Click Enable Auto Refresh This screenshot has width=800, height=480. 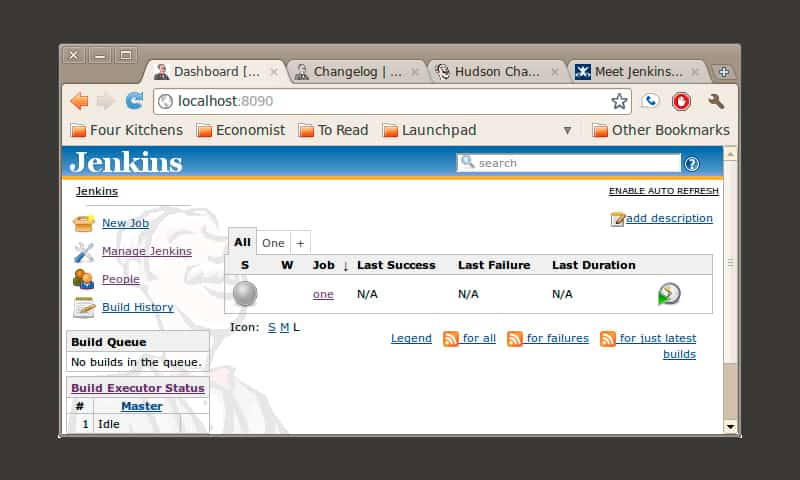664,191
